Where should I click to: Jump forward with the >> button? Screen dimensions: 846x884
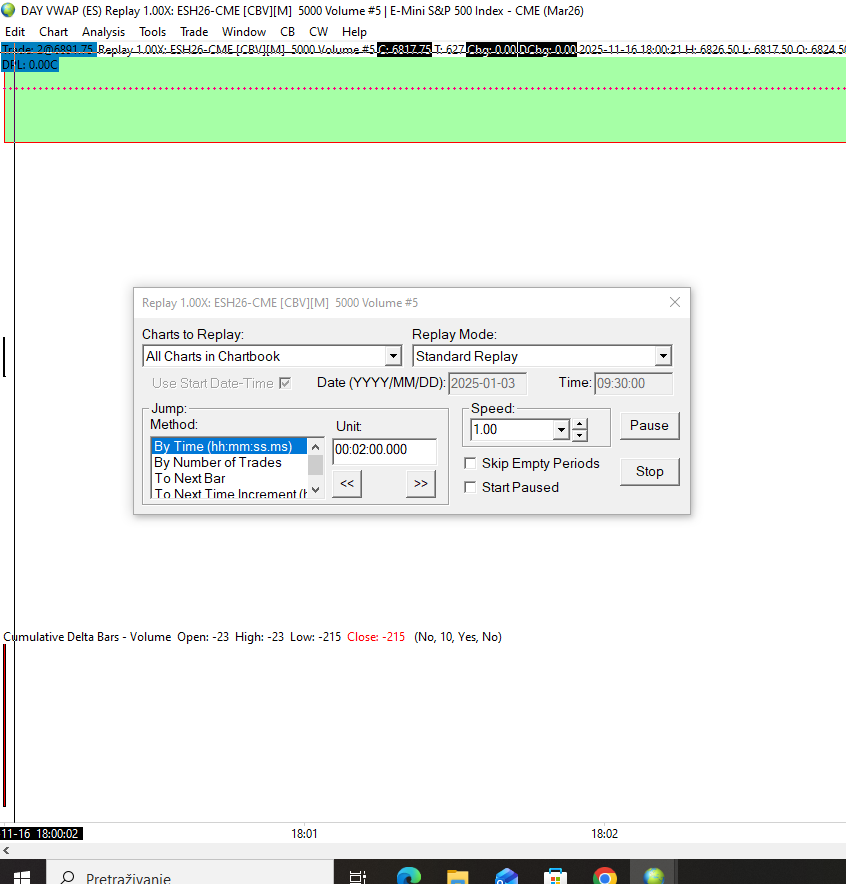(420, 484)
